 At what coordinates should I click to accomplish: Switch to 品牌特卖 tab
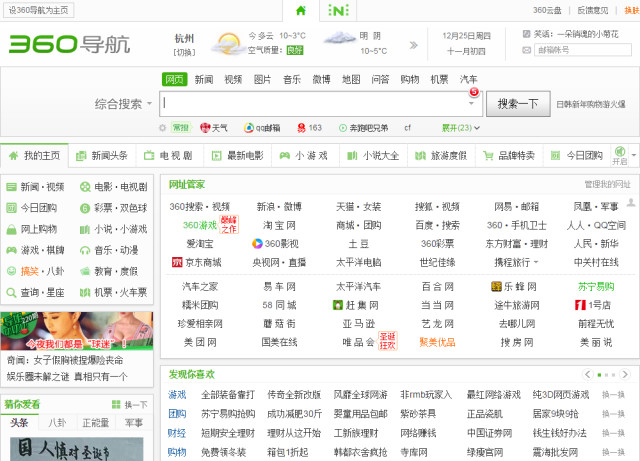pos(509,156)
